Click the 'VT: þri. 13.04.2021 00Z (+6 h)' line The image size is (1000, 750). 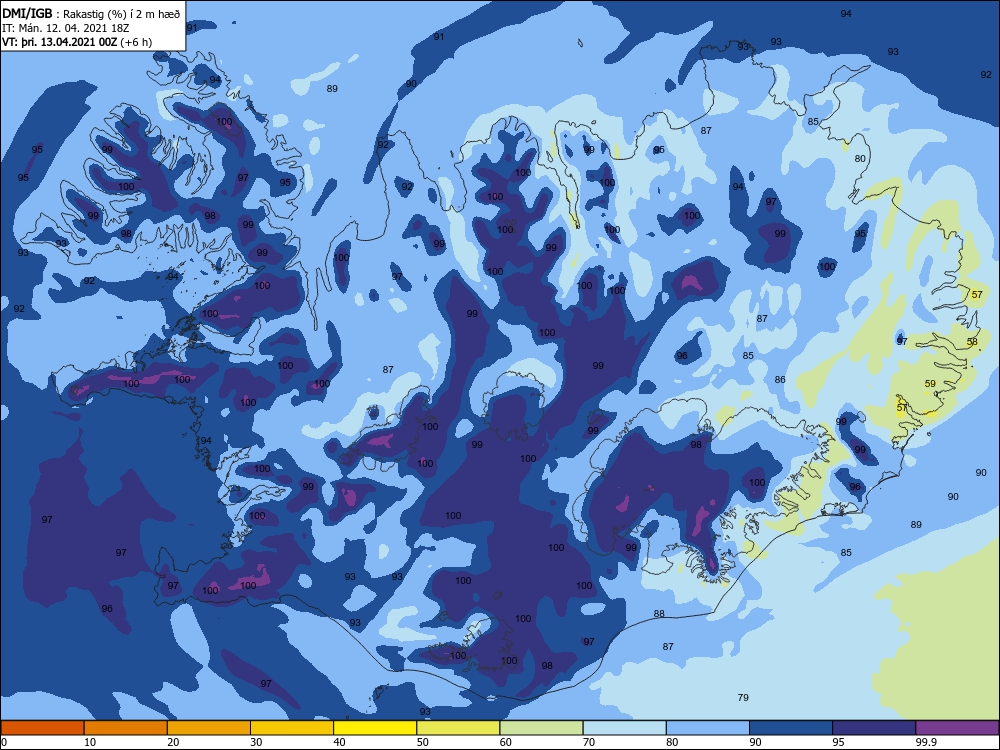coord(77,42)
